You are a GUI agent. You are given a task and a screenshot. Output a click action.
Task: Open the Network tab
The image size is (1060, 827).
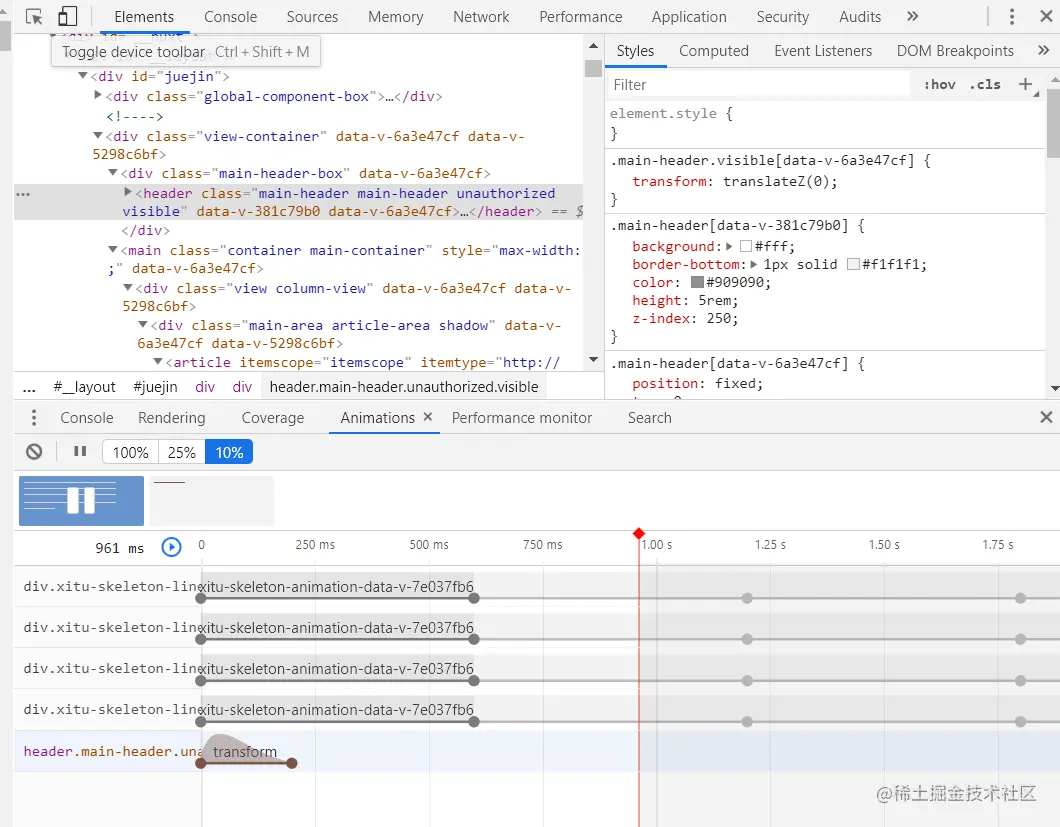(x=481, y=17)
